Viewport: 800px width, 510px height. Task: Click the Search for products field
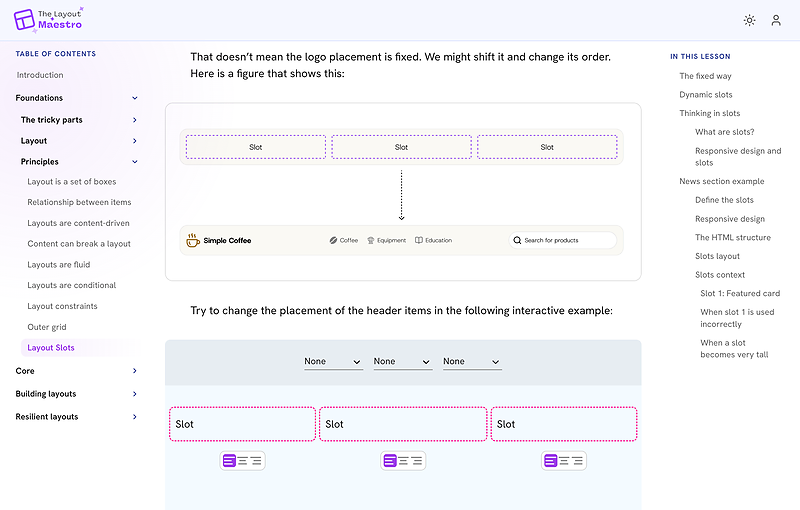tap(563, 240)
